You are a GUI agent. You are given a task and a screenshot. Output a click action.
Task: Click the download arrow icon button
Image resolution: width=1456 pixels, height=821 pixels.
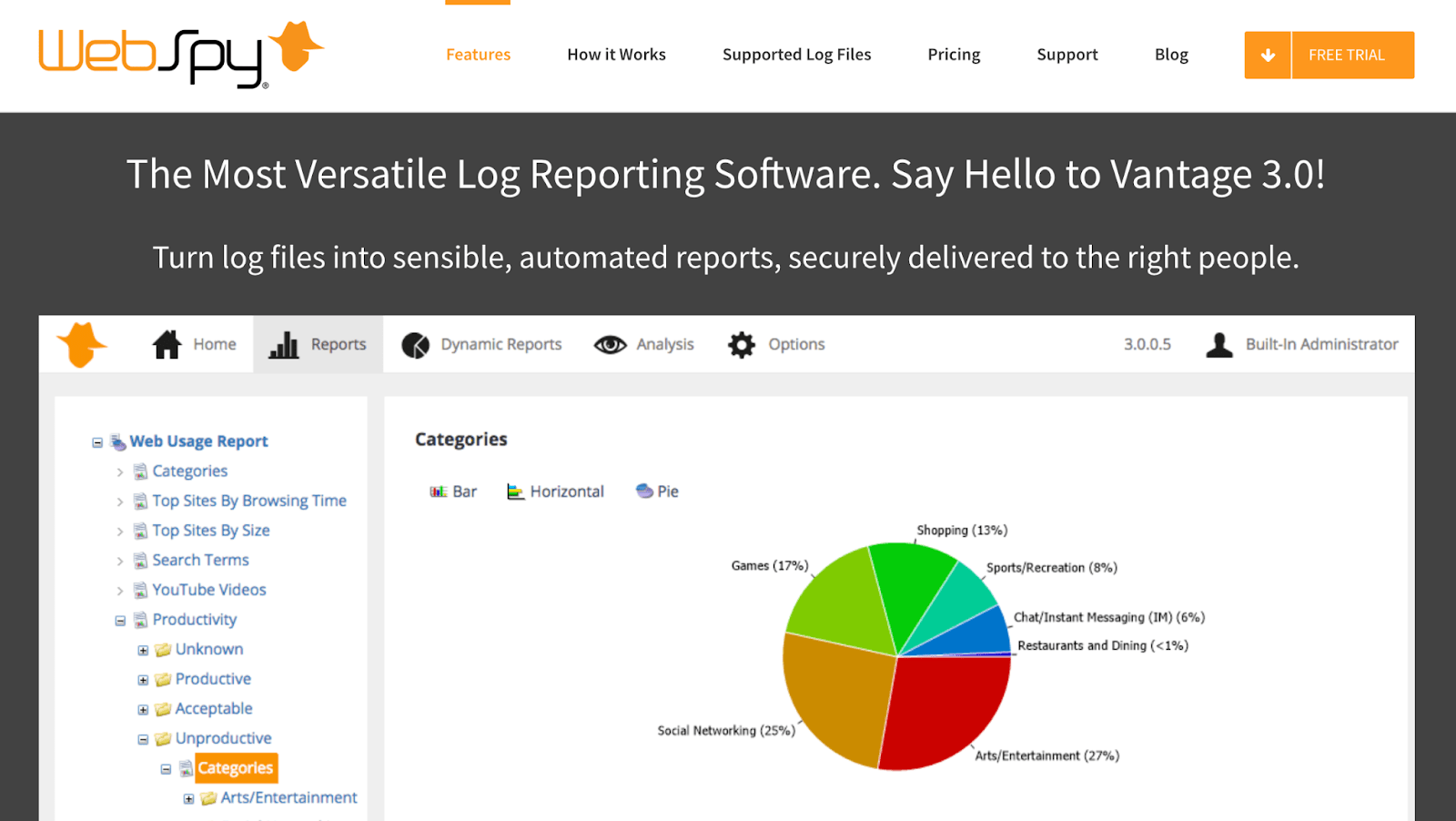pos(1268,55)
